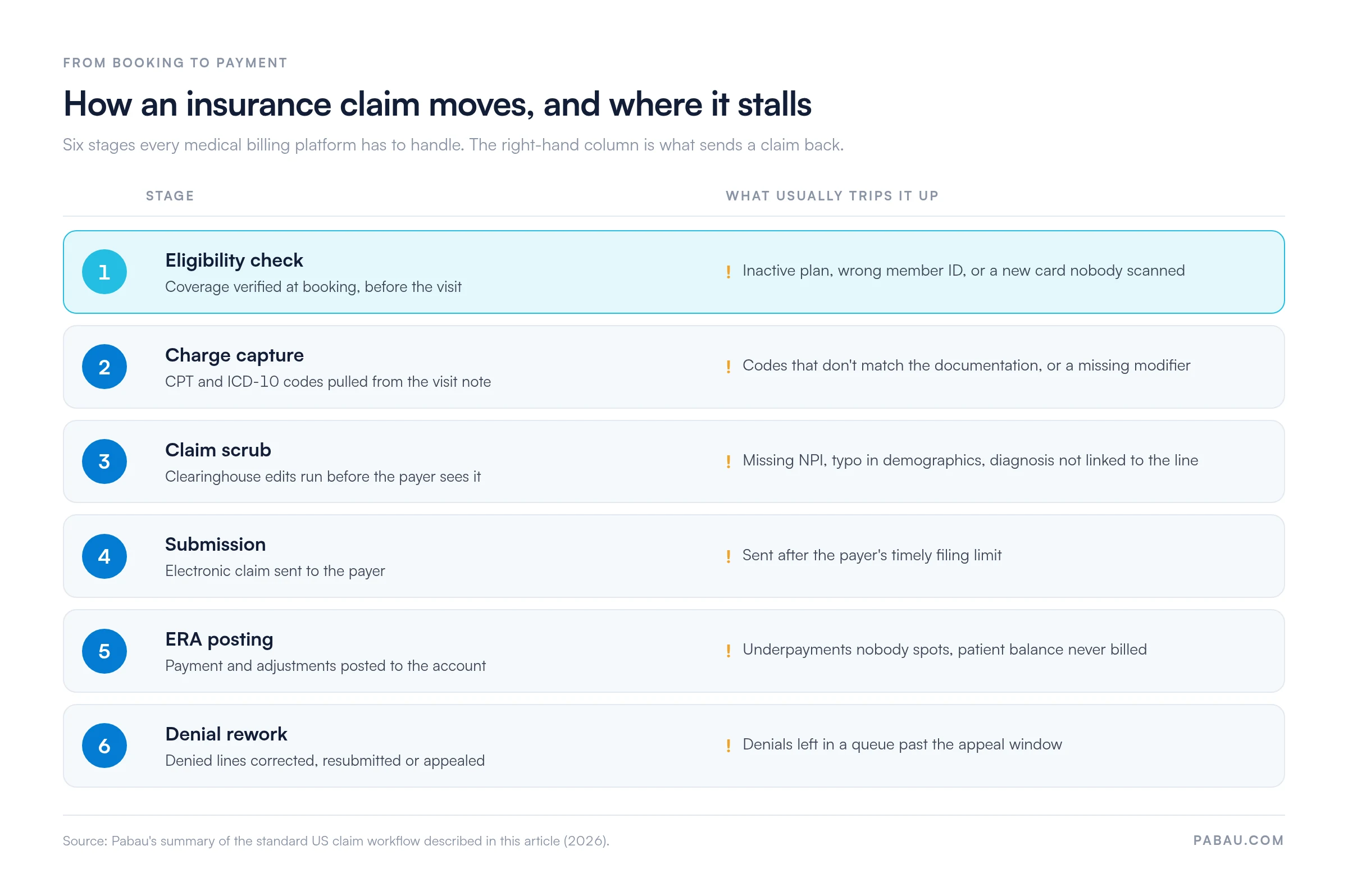1348x896 pixels.
Task: Click the 'STAGE' column header
Action: (170, 196)
